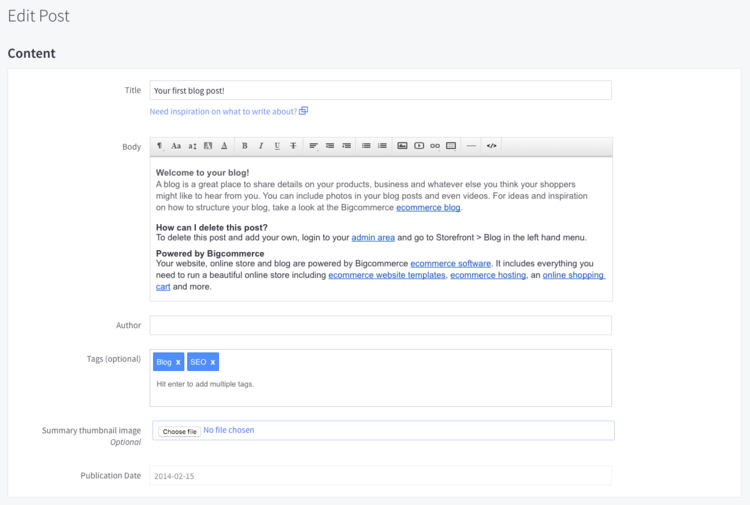Click the numbered list icon
750x505 pixels.
pyautogui.click(x=382, y=146)
